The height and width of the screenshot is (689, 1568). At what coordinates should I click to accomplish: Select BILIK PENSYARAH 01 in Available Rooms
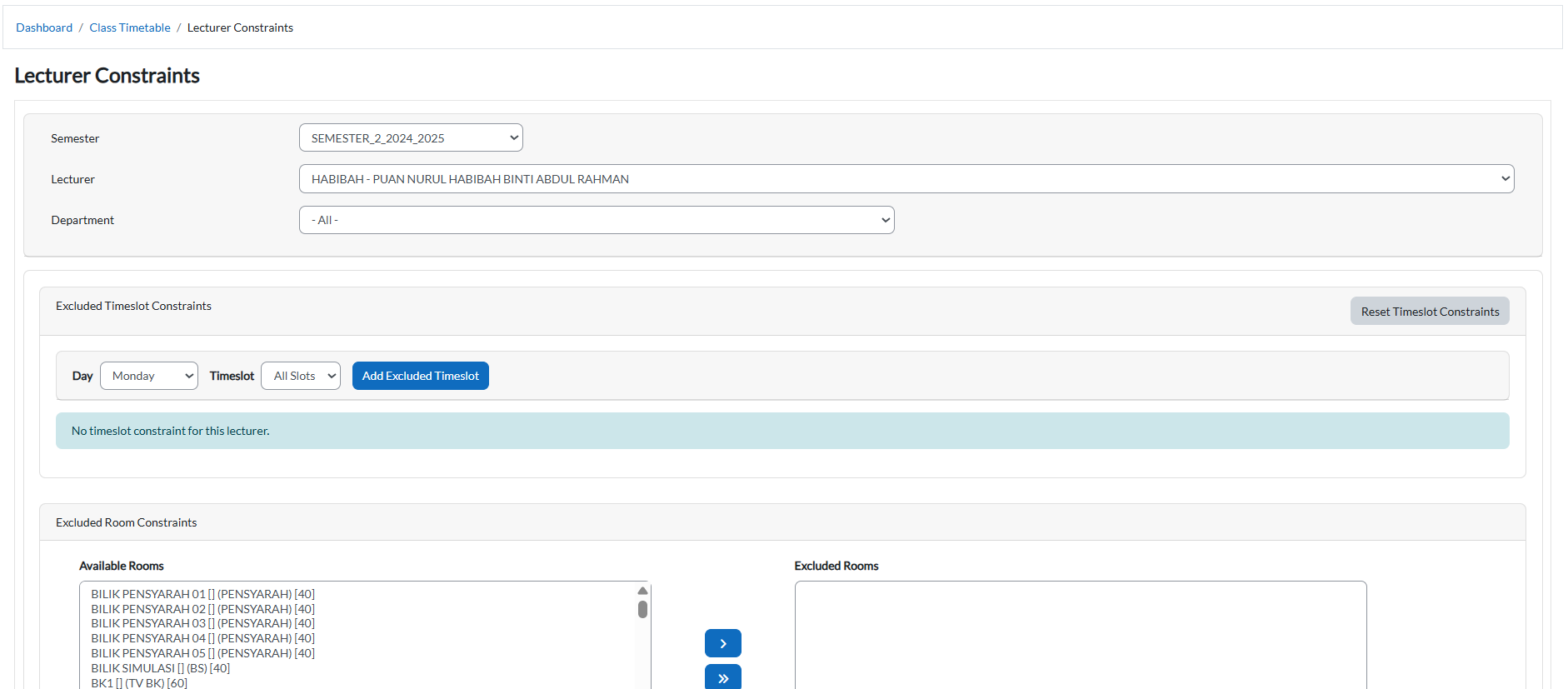coord(202,594)
